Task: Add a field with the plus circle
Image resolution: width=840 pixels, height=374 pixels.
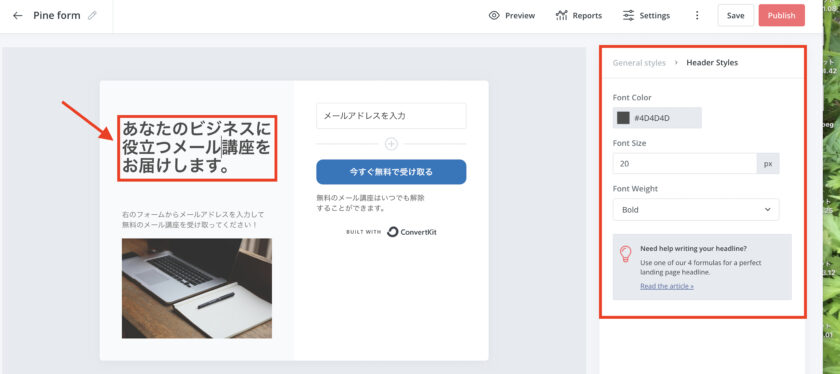Action: pos(392,144)
